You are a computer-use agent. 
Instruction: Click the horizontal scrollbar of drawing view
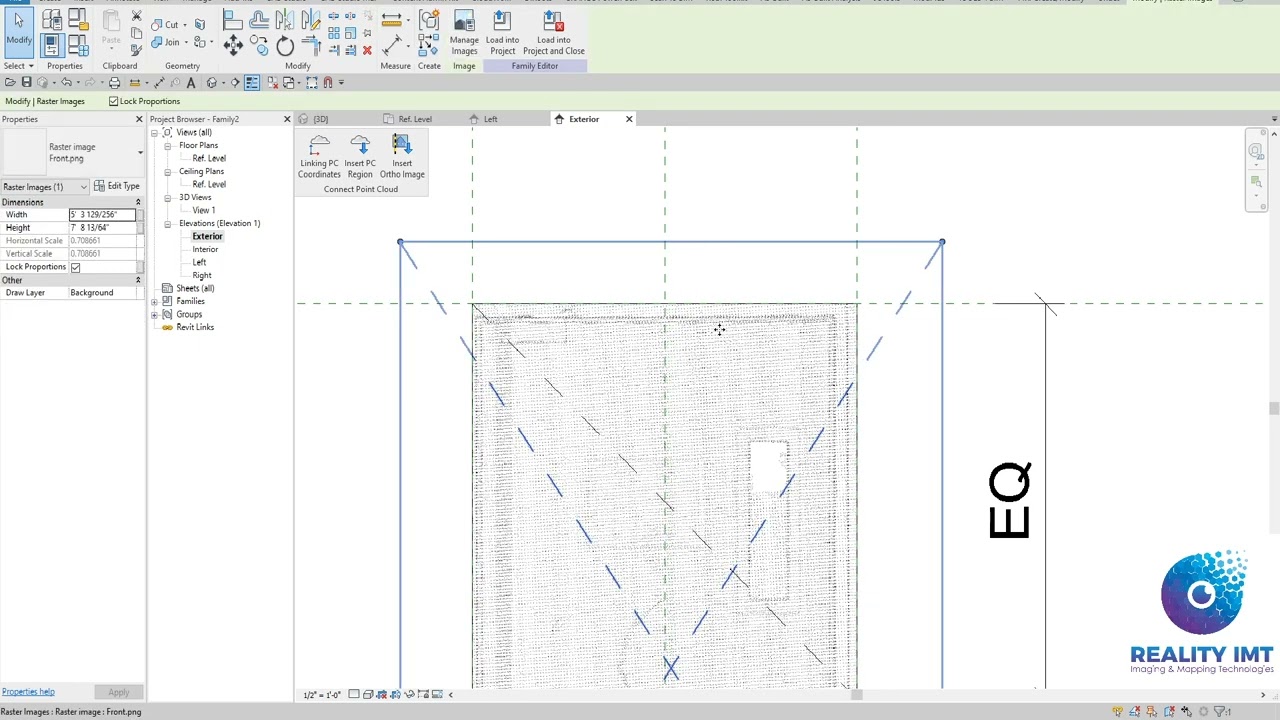coord(856,695)
